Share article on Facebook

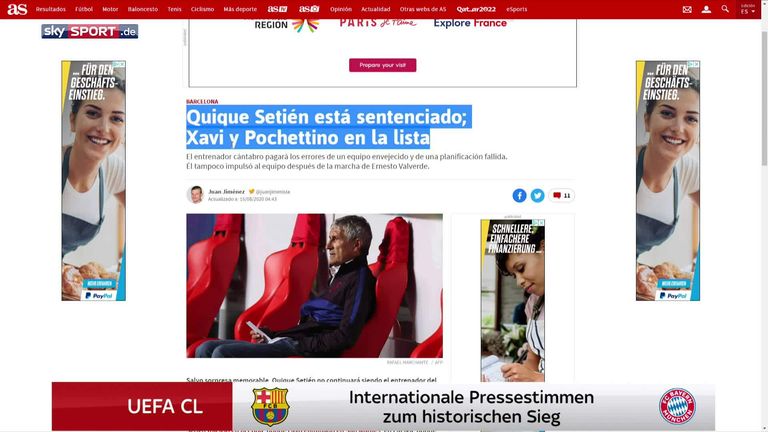point(519,195)
